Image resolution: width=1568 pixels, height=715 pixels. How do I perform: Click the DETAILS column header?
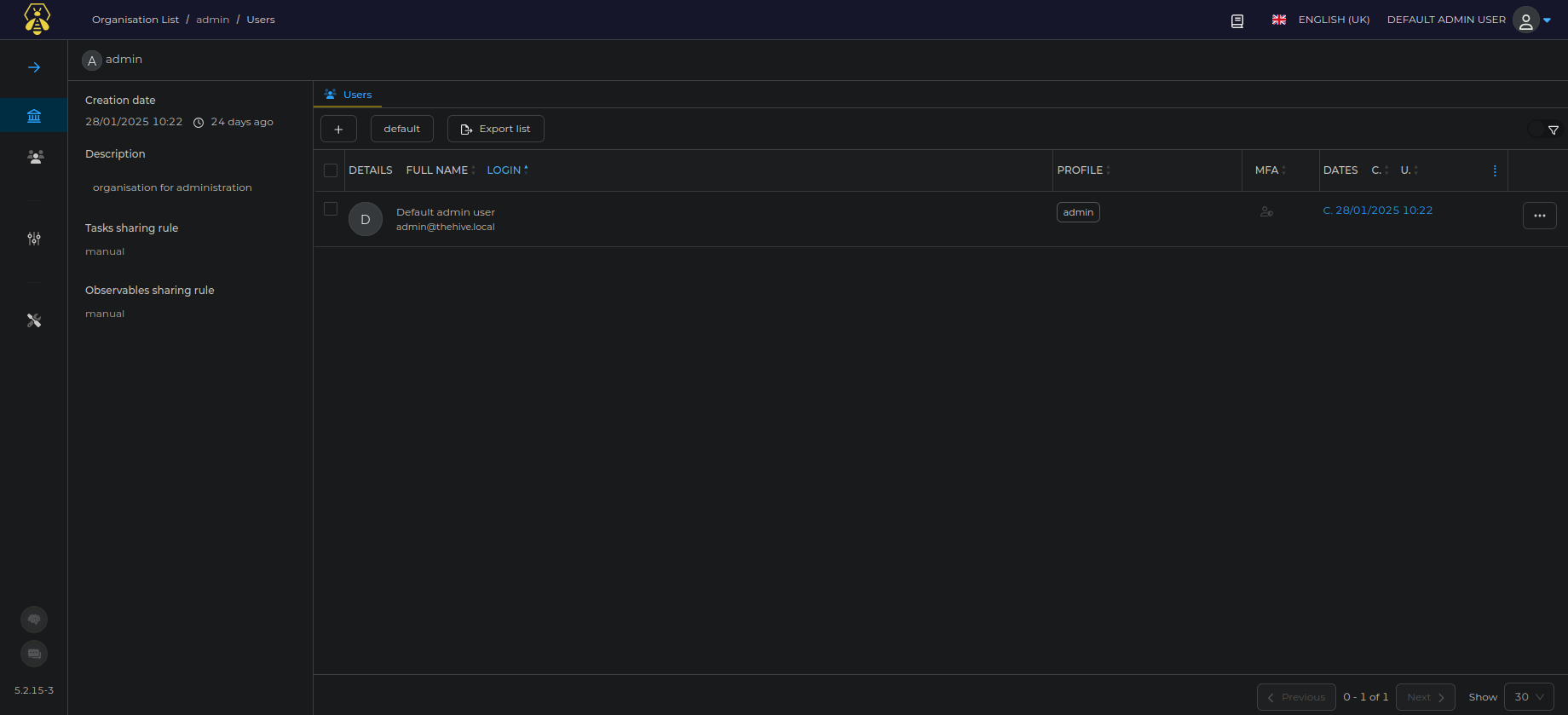click(x=371, y=170)
